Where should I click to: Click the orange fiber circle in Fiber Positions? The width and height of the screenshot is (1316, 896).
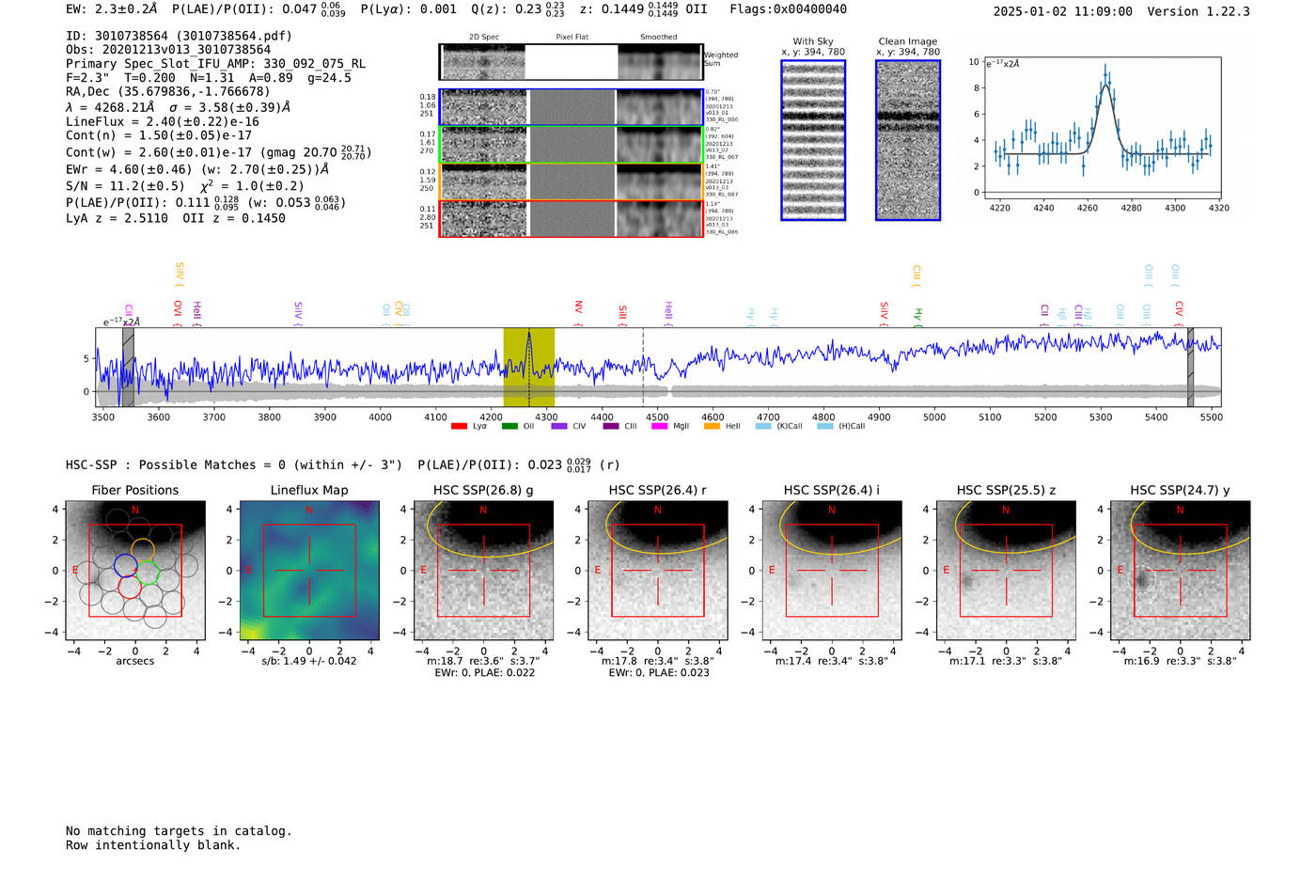pos(143,551)
